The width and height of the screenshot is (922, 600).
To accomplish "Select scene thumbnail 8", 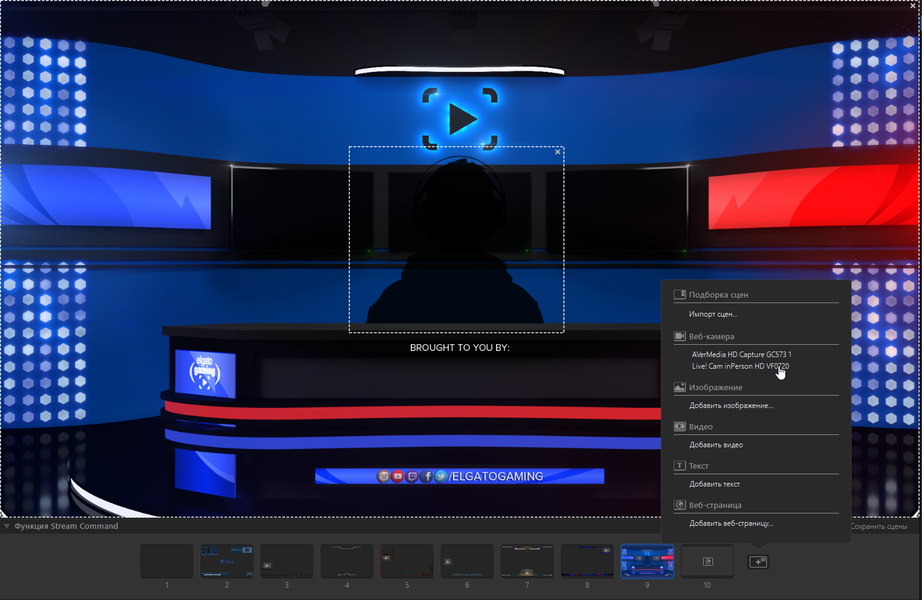I will point(587,561).
